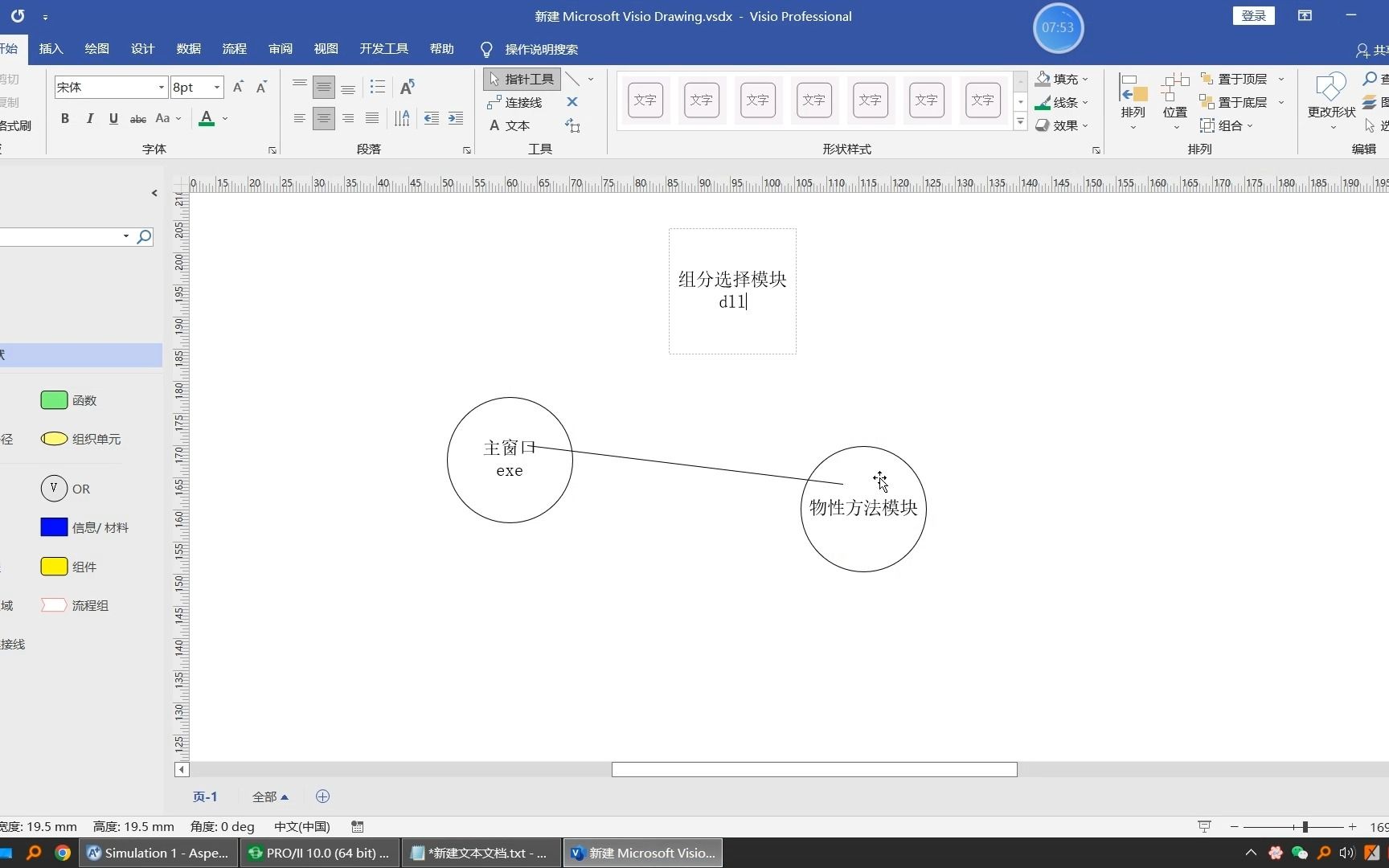
Task: Toggle underline formatting
Action: pyautogui.click(x=113, y=118)
